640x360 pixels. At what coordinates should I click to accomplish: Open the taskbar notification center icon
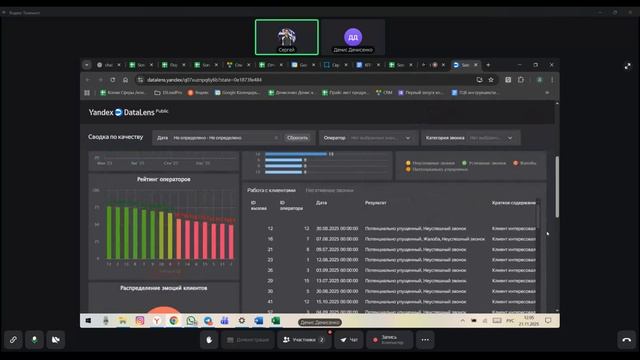pyautogui.click(x=548, y=321)
